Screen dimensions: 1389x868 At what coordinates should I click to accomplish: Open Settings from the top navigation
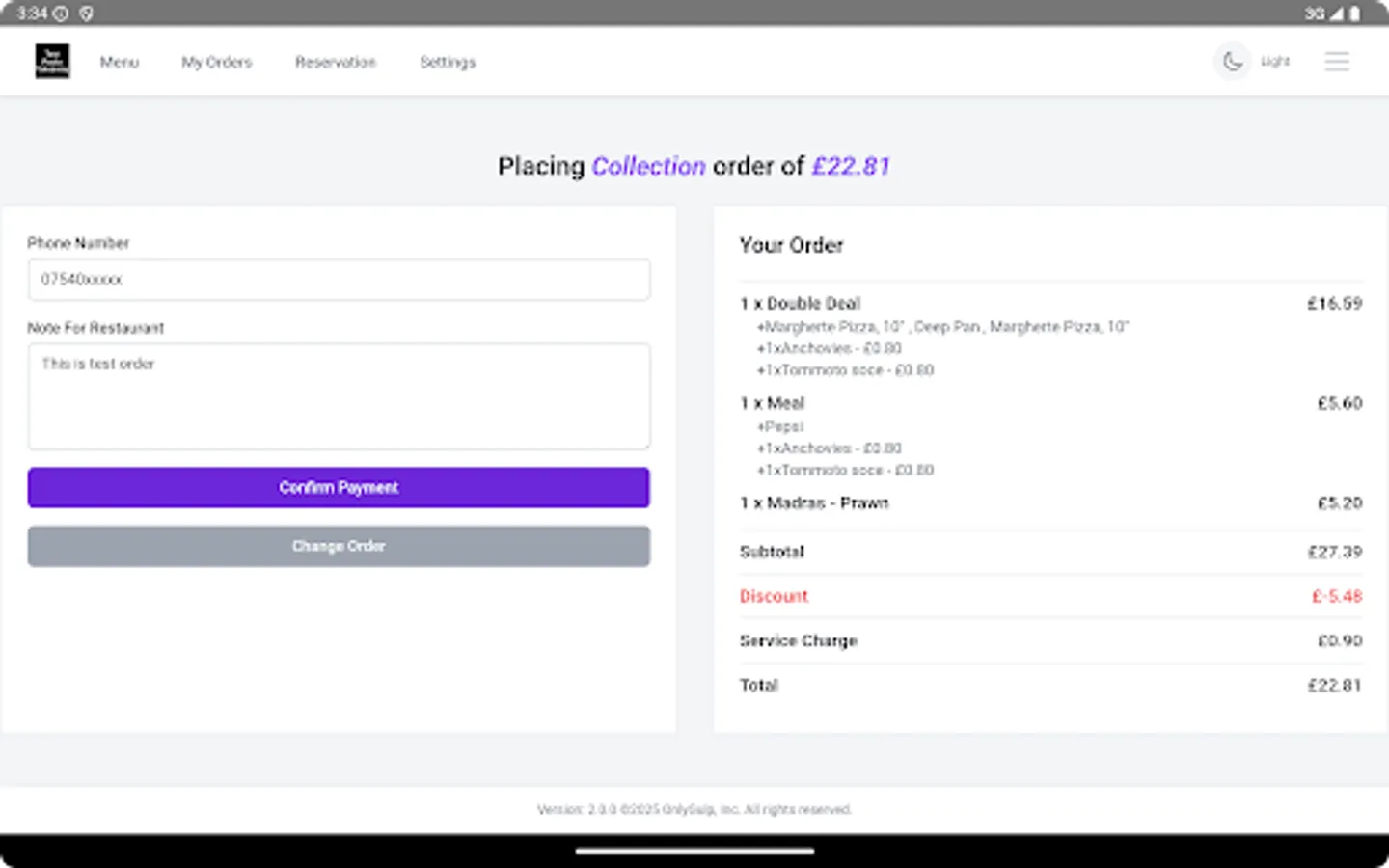point(448,62)
